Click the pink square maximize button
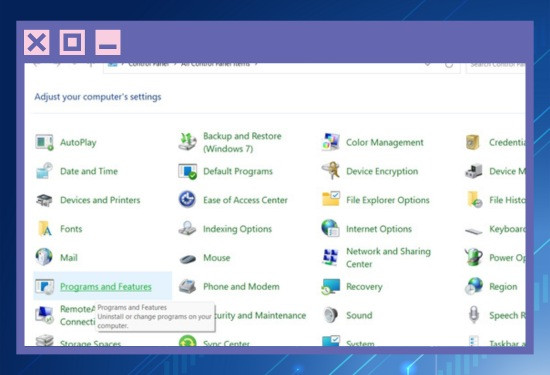550x375 pixels. pos(72,42)
